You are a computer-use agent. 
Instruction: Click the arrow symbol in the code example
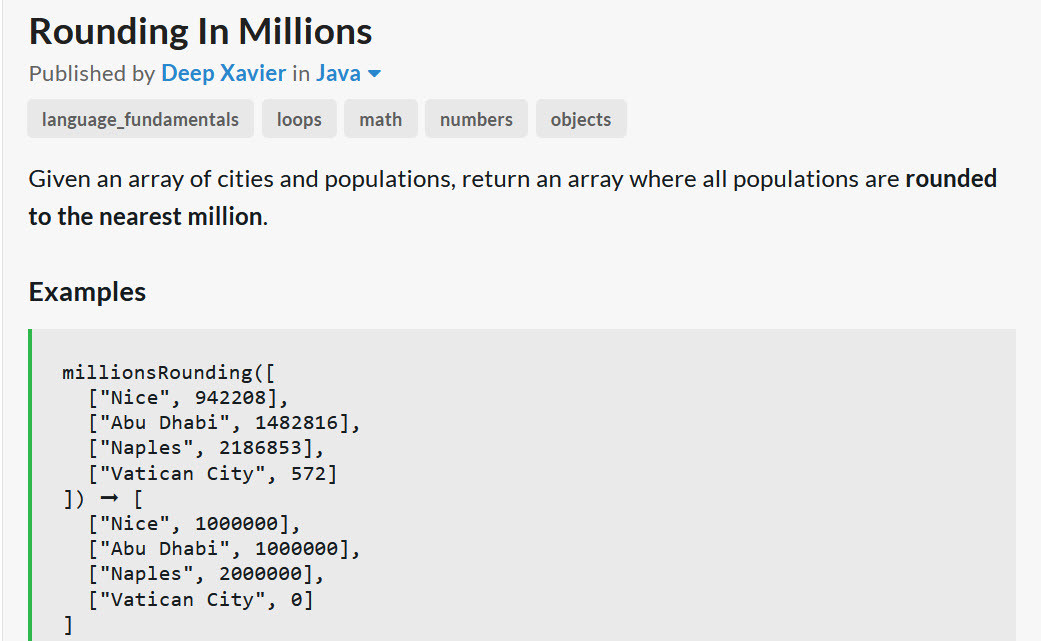tap(109, 498)
